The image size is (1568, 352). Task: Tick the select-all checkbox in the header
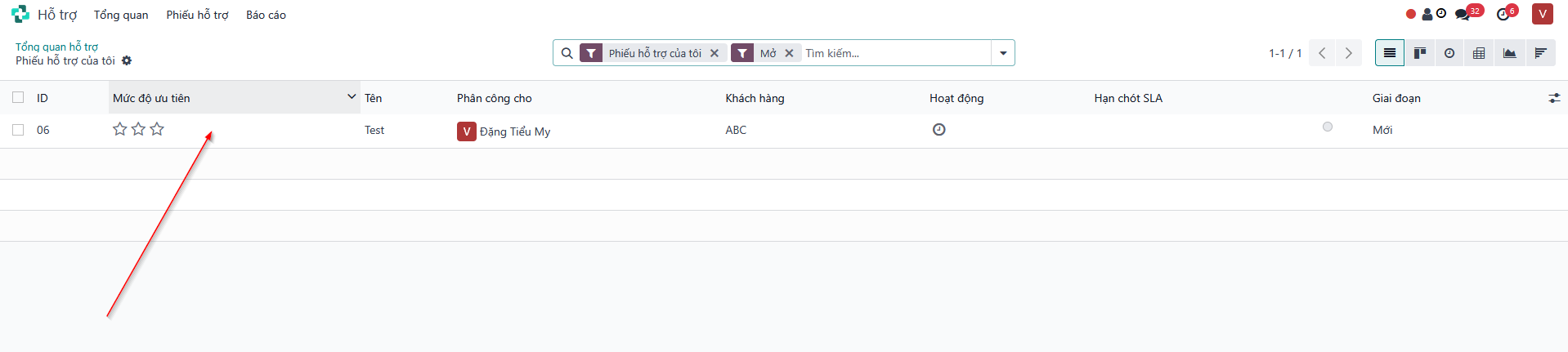[18, 97]
